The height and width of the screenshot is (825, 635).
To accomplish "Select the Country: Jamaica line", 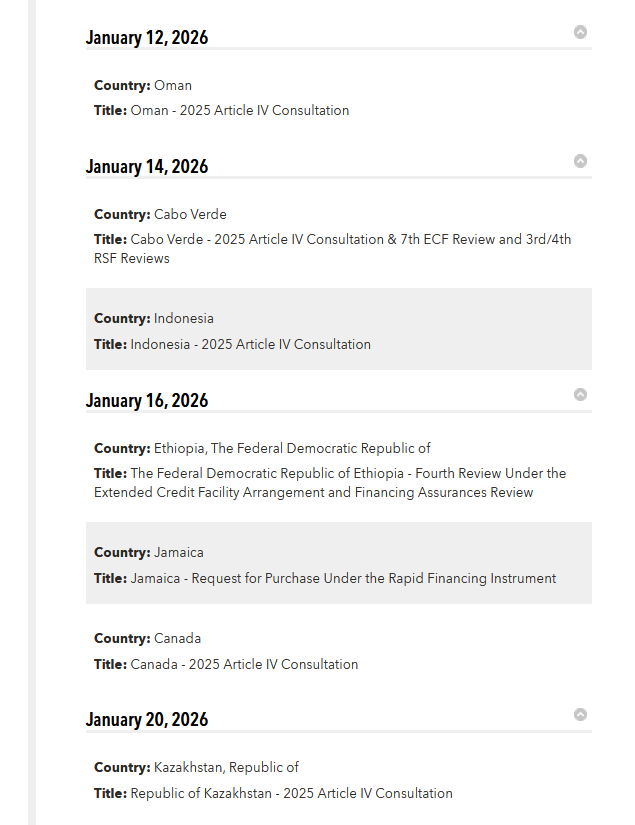I will (x=149, y=553).
